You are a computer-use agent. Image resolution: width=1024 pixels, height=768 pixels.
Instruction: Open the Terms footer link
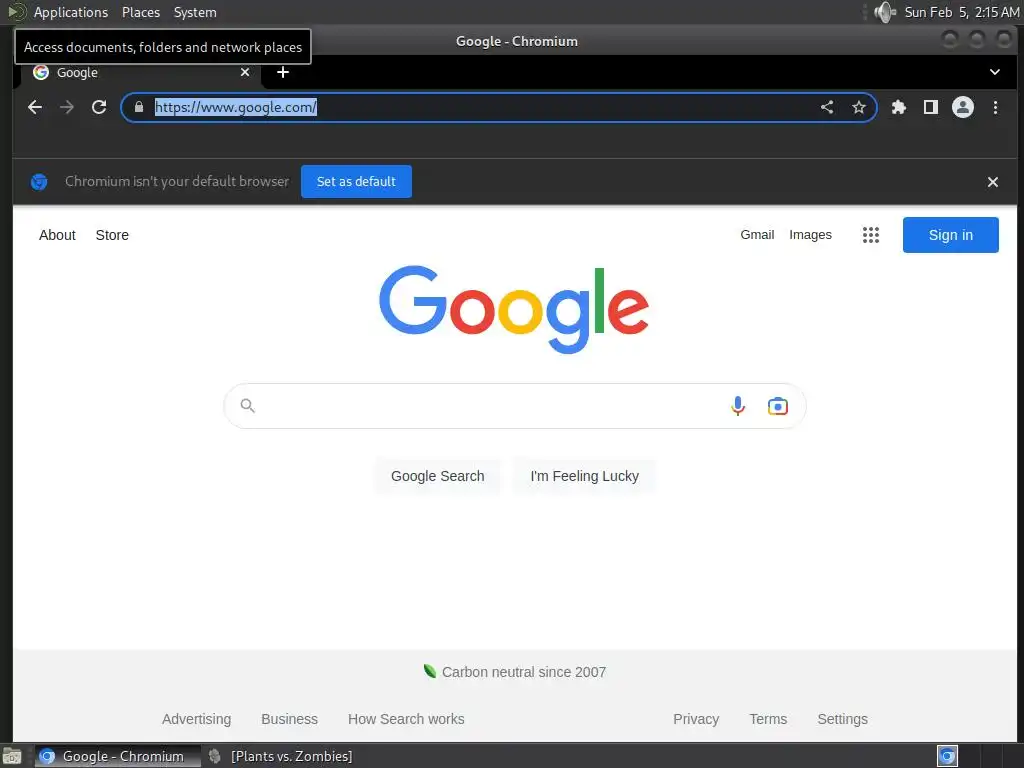coord(768,719)
